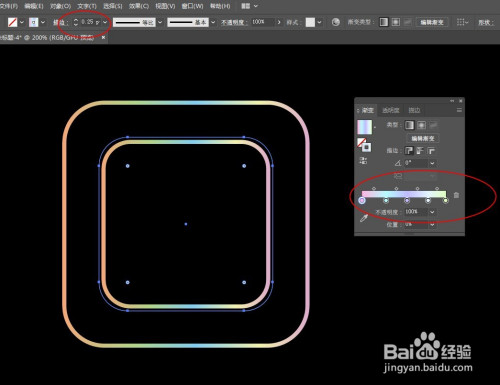Viewport: 500px width, 385px height.
Task: Click the stroke swatch in control bar
Action: click(33, 22)
